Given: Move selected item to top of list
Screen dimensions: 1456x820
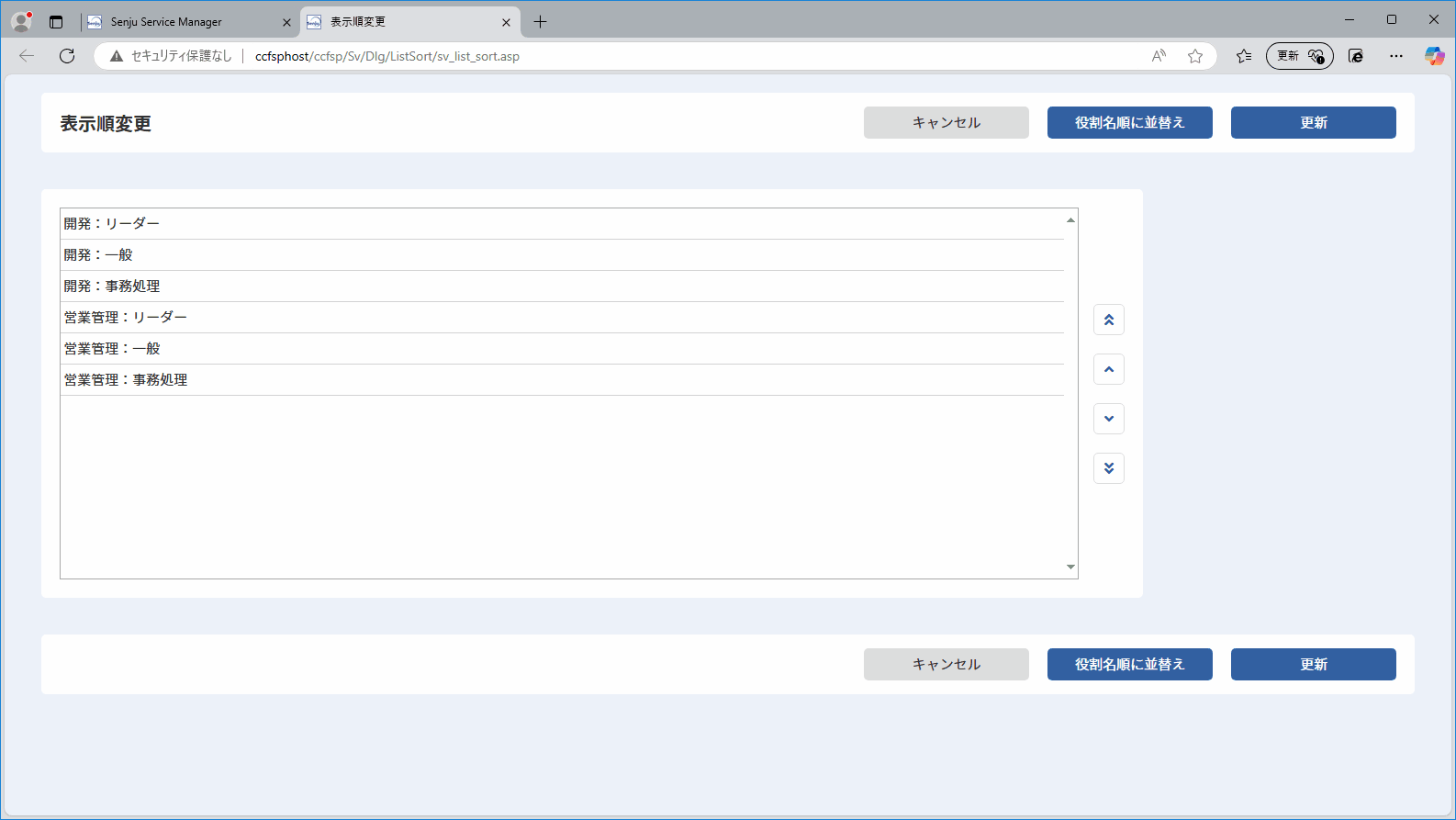Looking at the screenshot, I should coord(1109,320).
